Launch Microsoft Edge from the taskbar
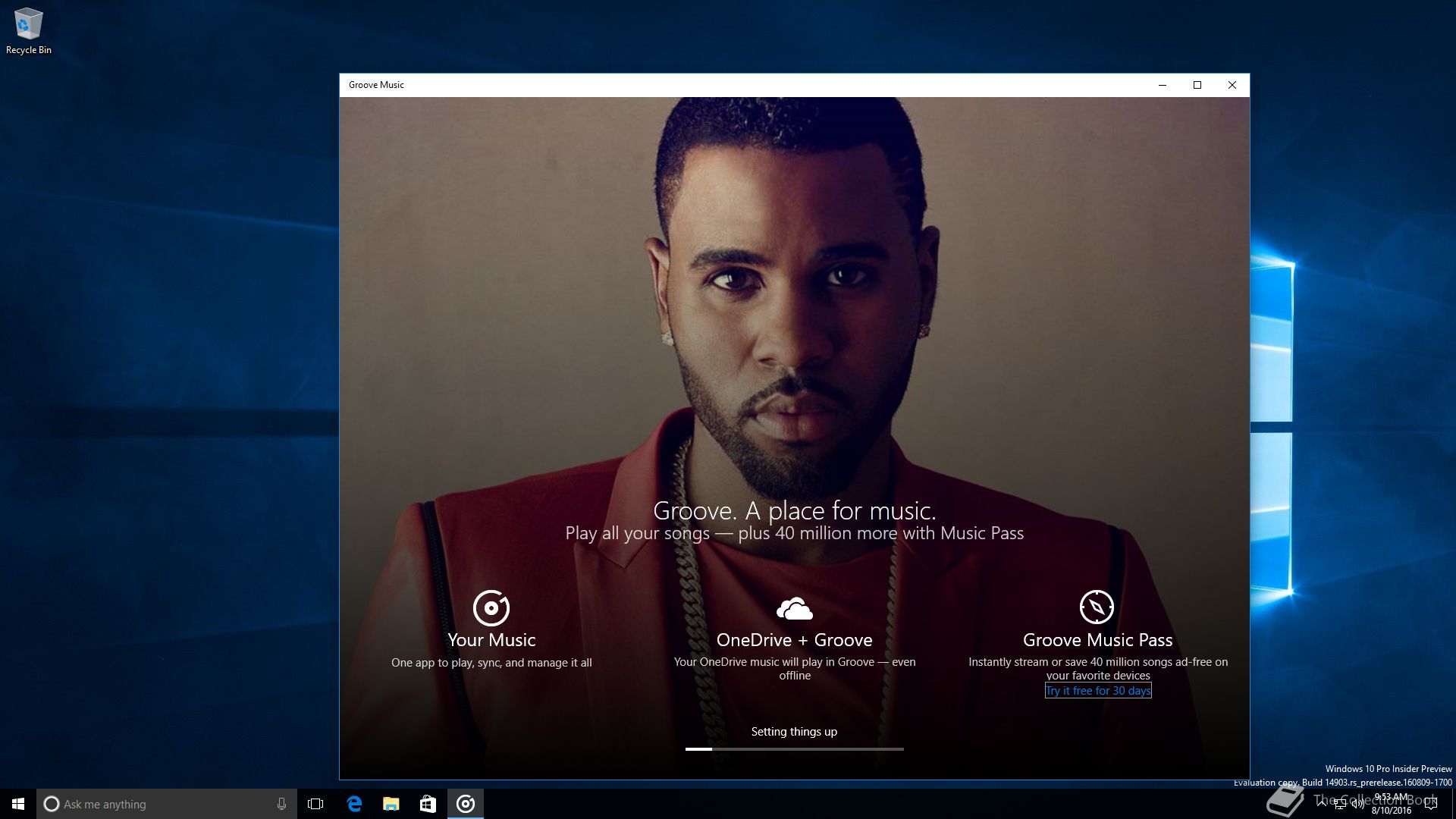The image size is (1456, 819). [354, 804]
